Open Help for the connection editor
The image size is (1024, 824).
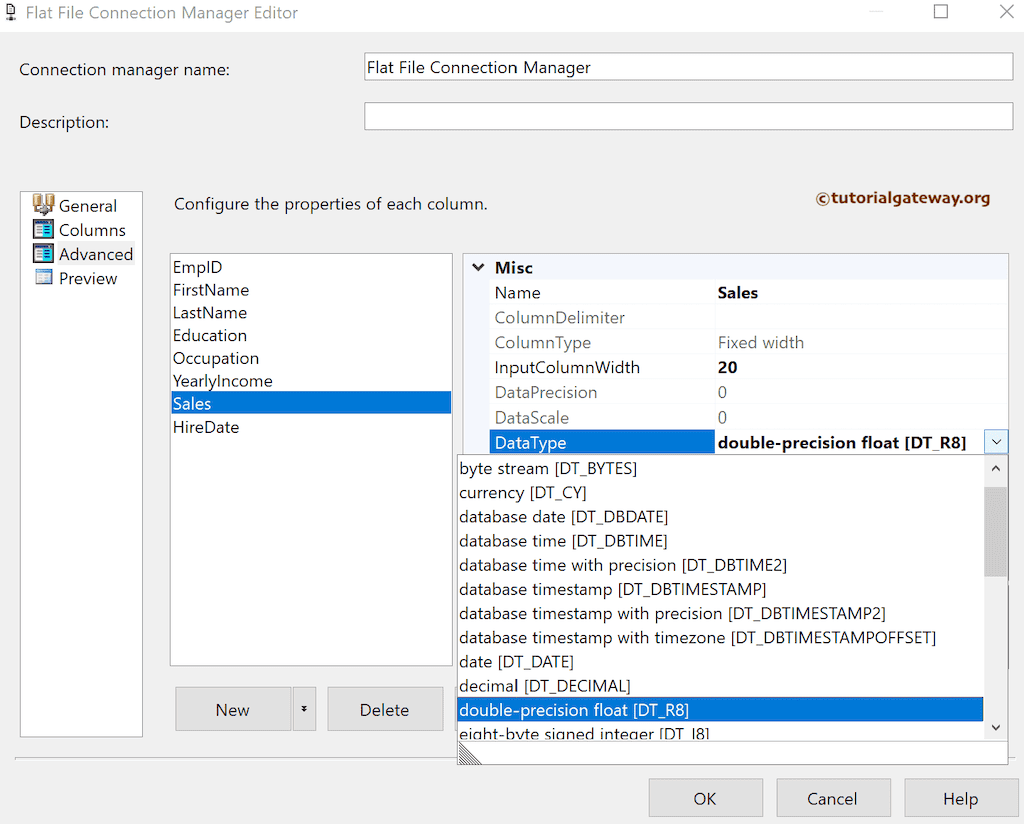[961, 798]
